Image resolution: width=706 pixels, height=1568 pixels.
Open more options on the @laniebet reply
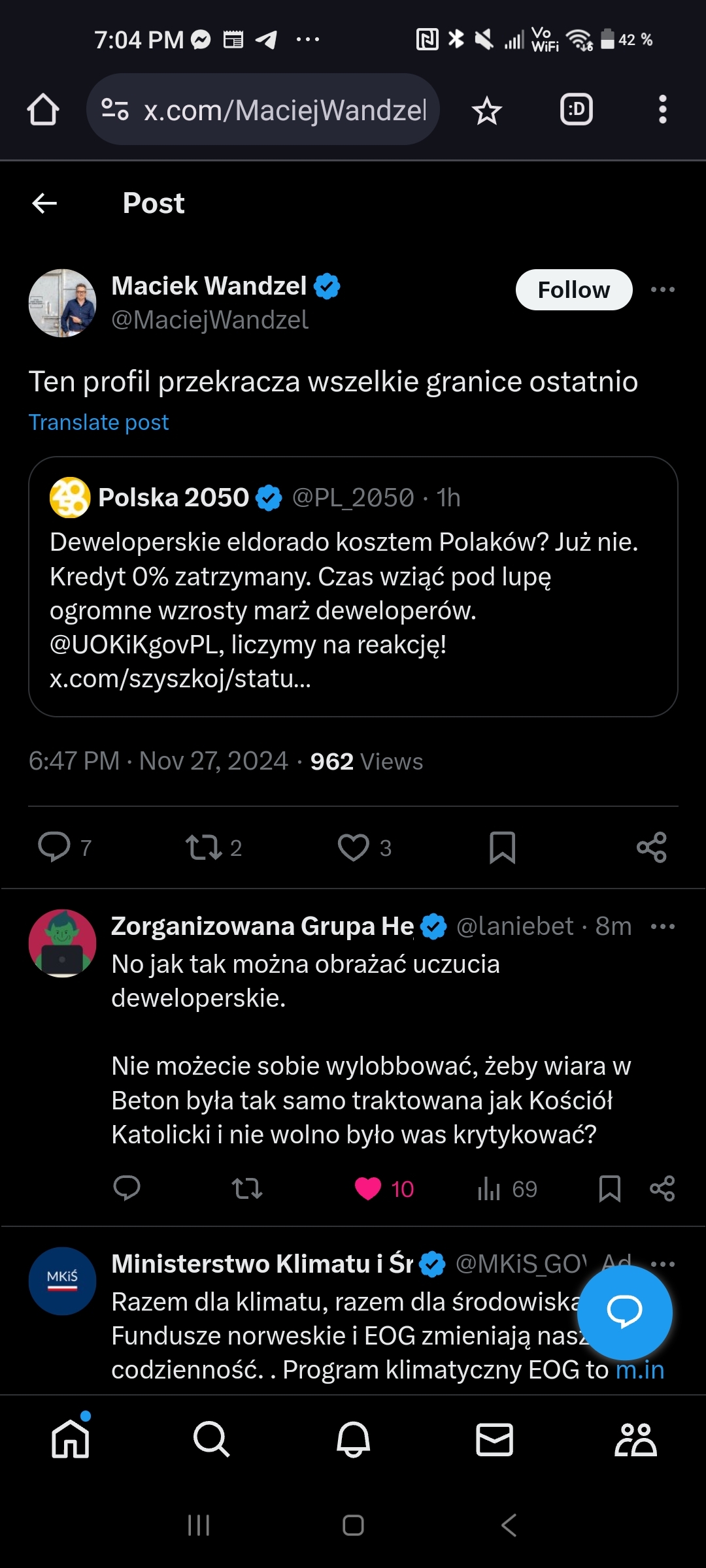point(662,926)
